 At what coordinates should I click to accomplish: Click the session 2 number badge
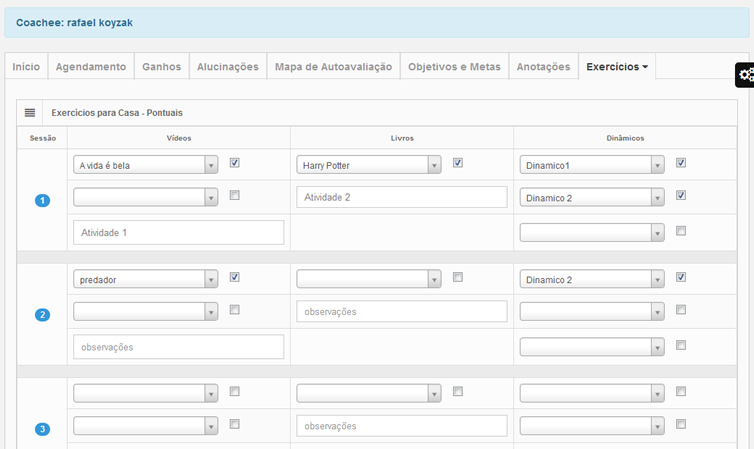[x=42, y=315]
